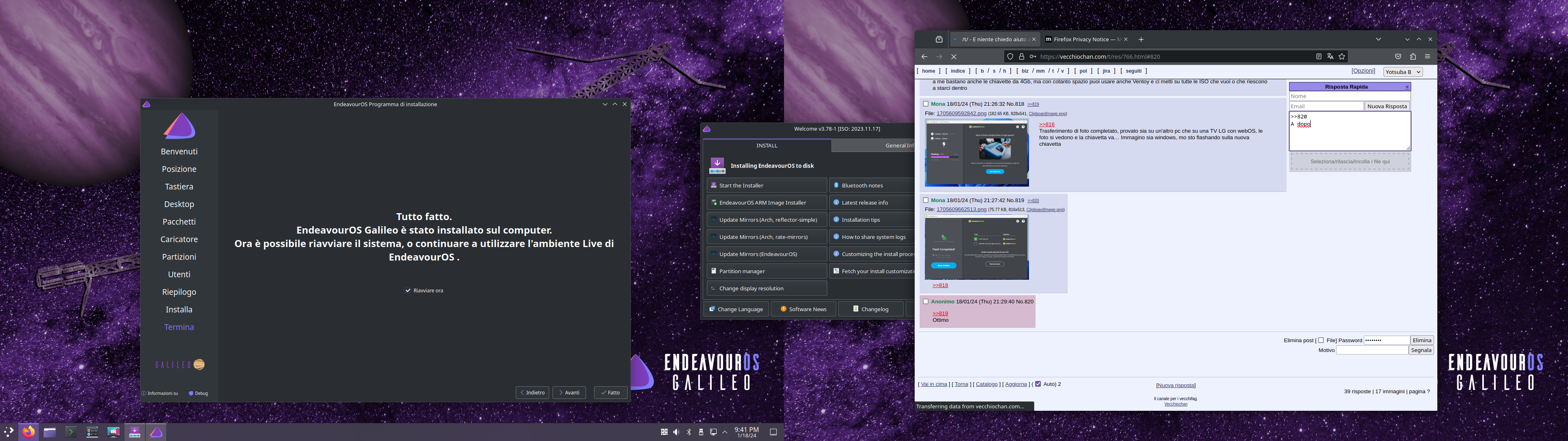Open a new Firefox tab
The image size is (1568, 441).
(1141, 40)
